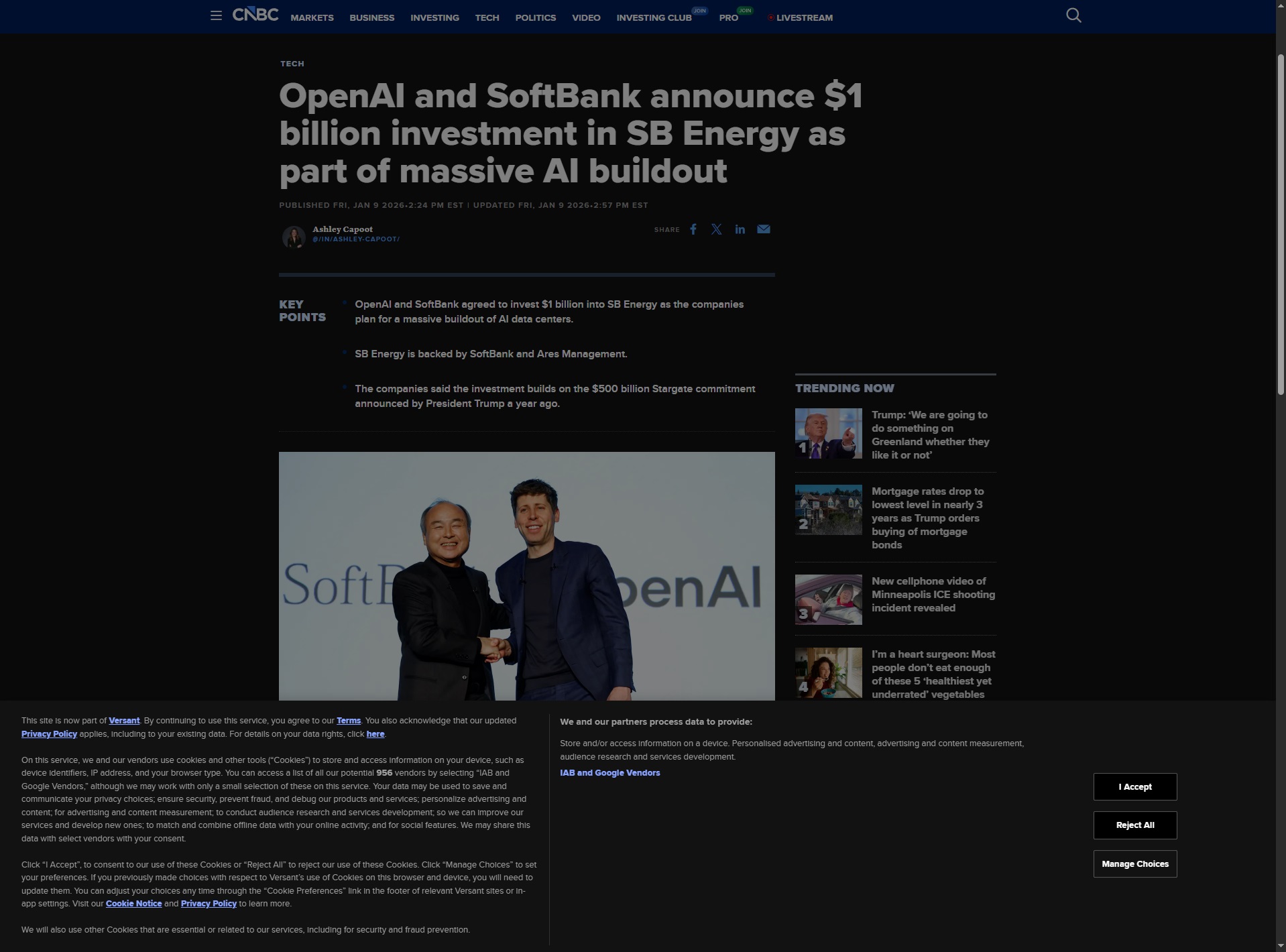This screenshot has width=1286, height=952.
Task: Share article on Facebook
Action: click(693, 229)
